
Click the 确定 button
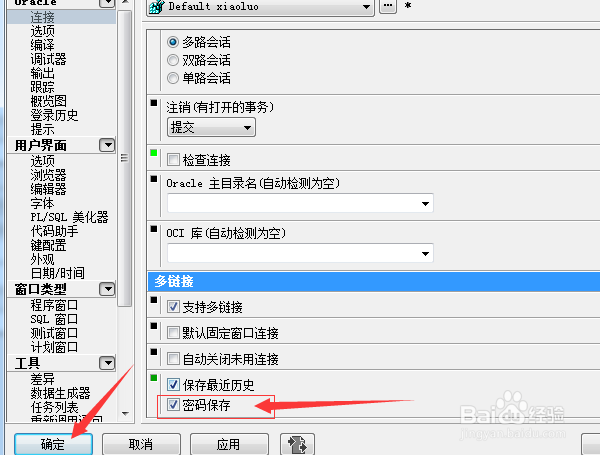pos(53,444)
